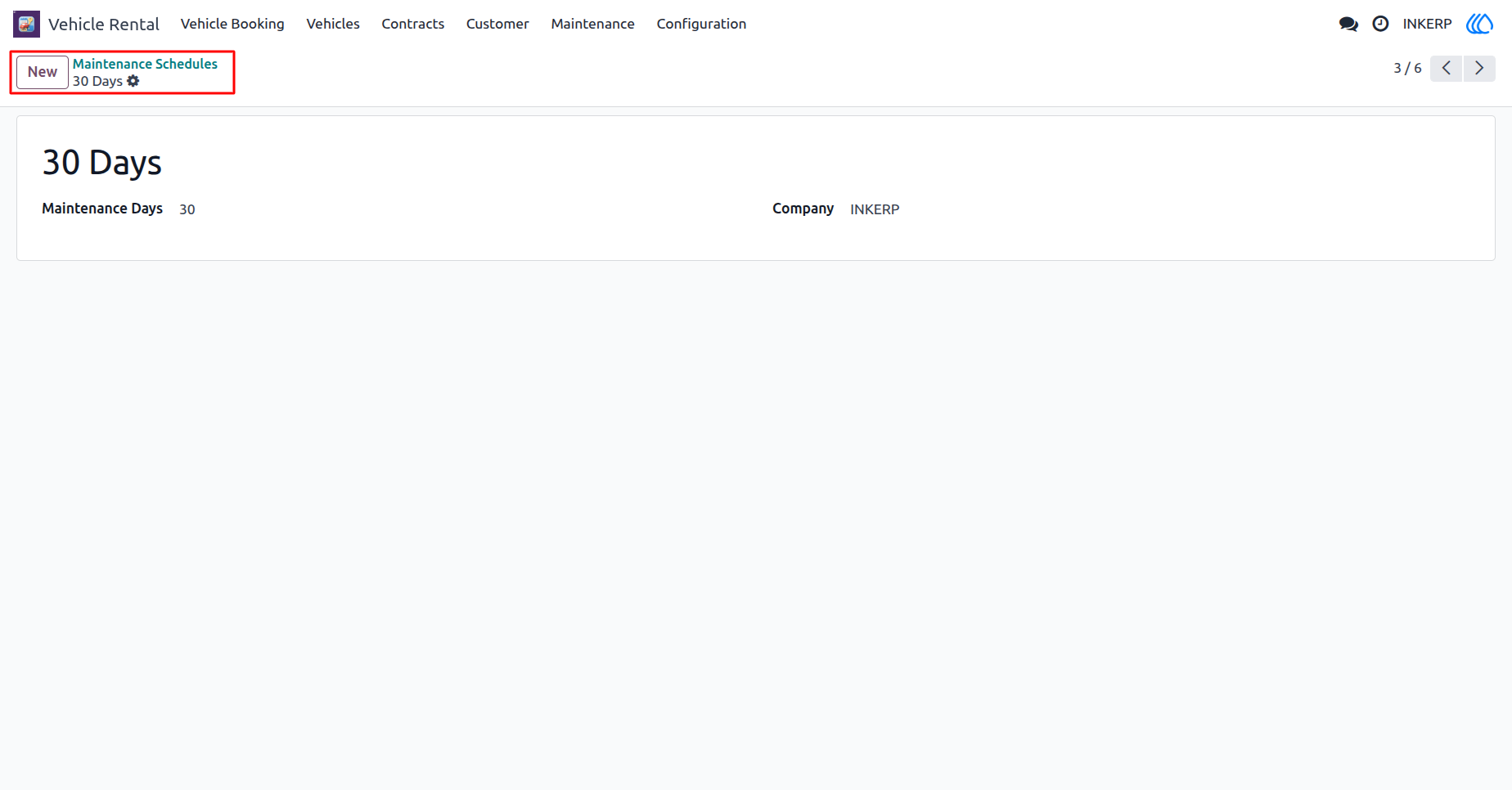Click the Vehicle Rental app title
This screenshot has width=1512, height=790.
[104, 25]
